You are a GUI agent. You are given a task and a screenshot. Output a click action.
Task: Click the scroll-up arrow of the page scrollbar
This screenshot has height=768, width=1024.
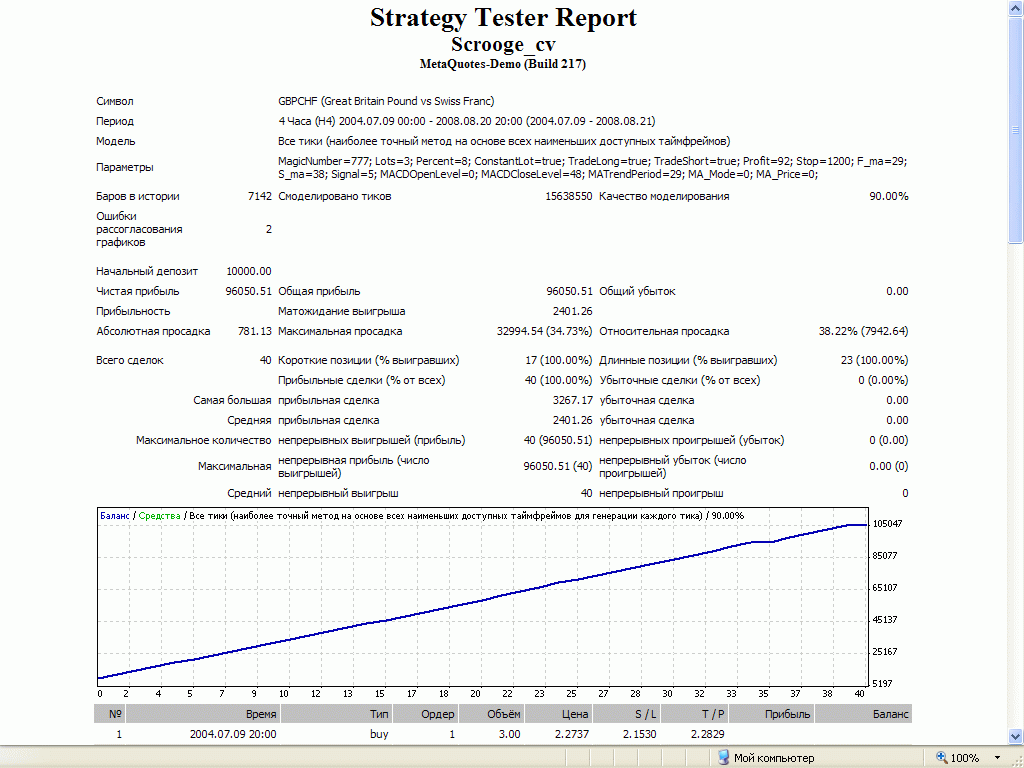1016,7
